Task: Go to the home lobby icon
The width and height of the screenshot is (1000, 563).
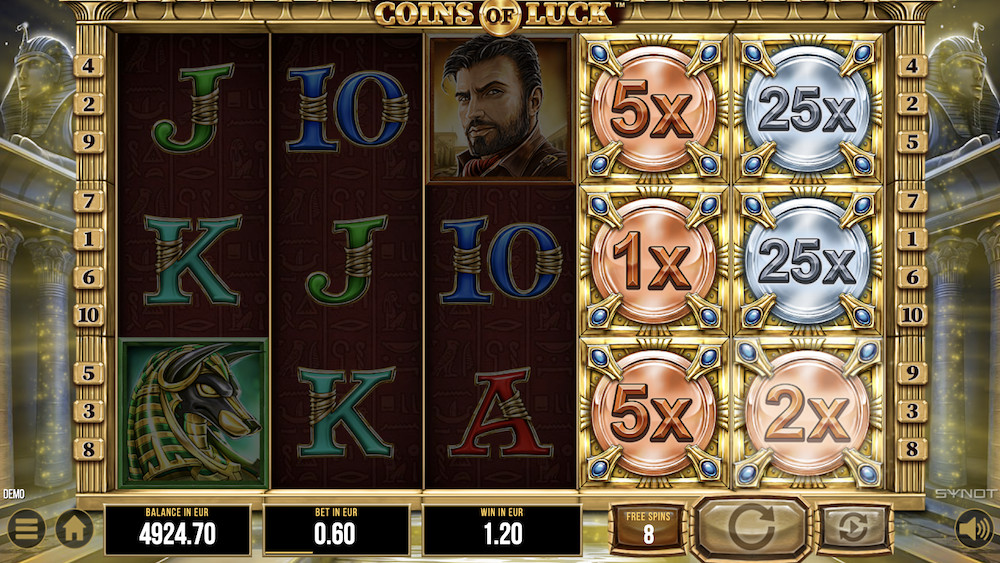Action: [x=75, y=528]
